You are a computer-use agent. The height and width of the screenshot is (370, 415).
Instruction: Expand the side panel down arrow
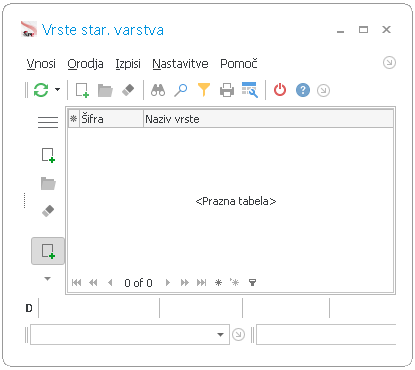coord(48,279)
